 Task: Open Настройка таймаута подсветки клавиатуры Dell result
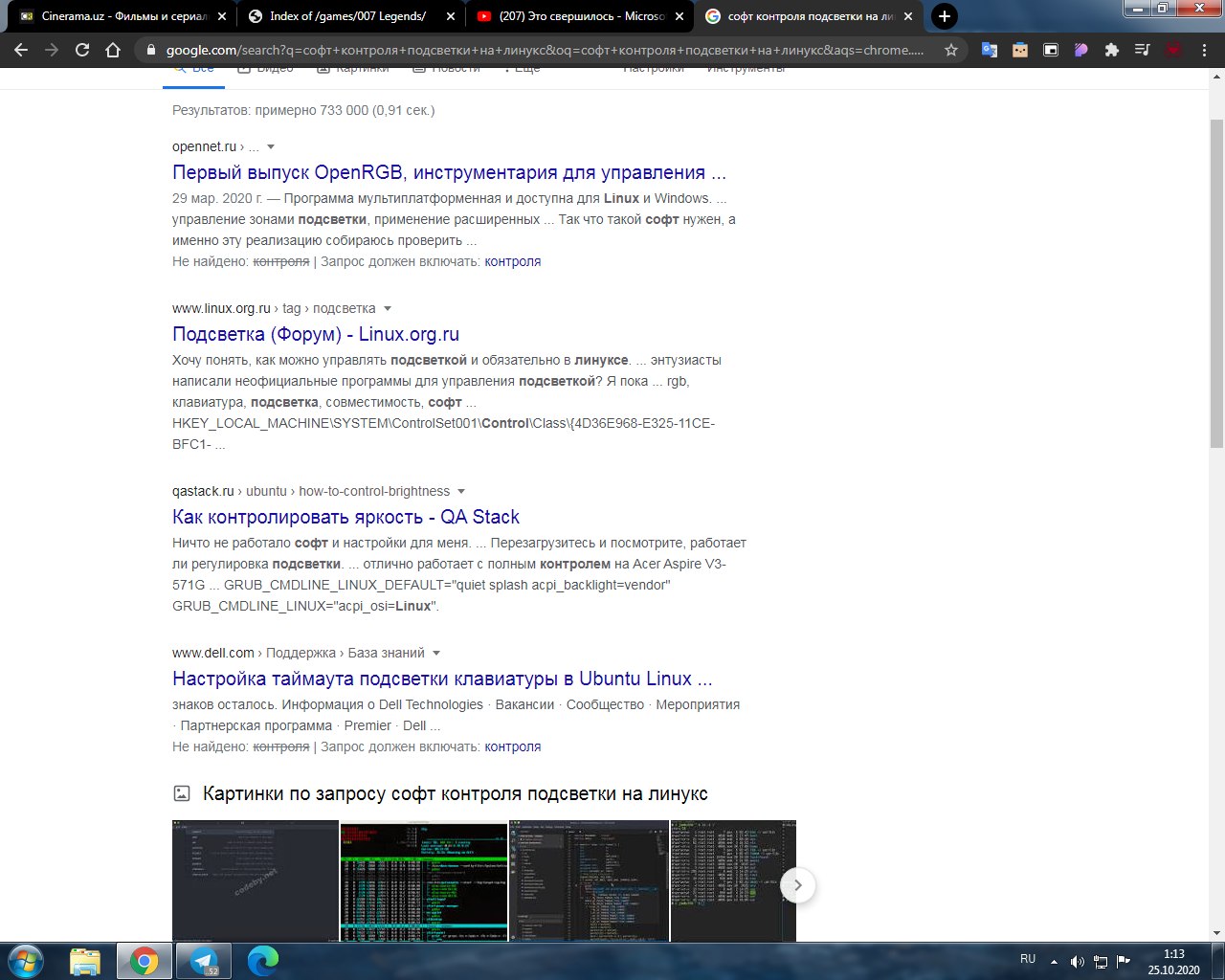(x=442, y=679)
